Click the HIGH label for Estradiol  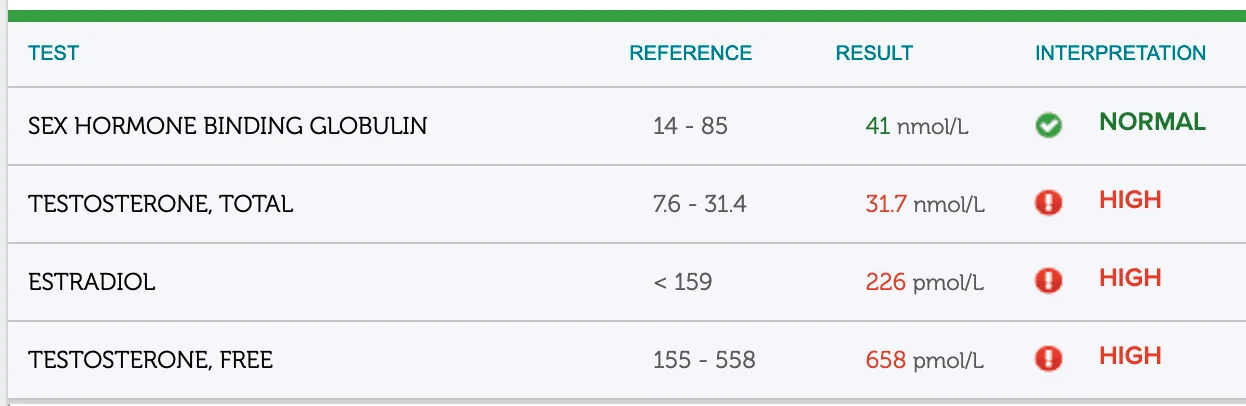(1130, 278)
